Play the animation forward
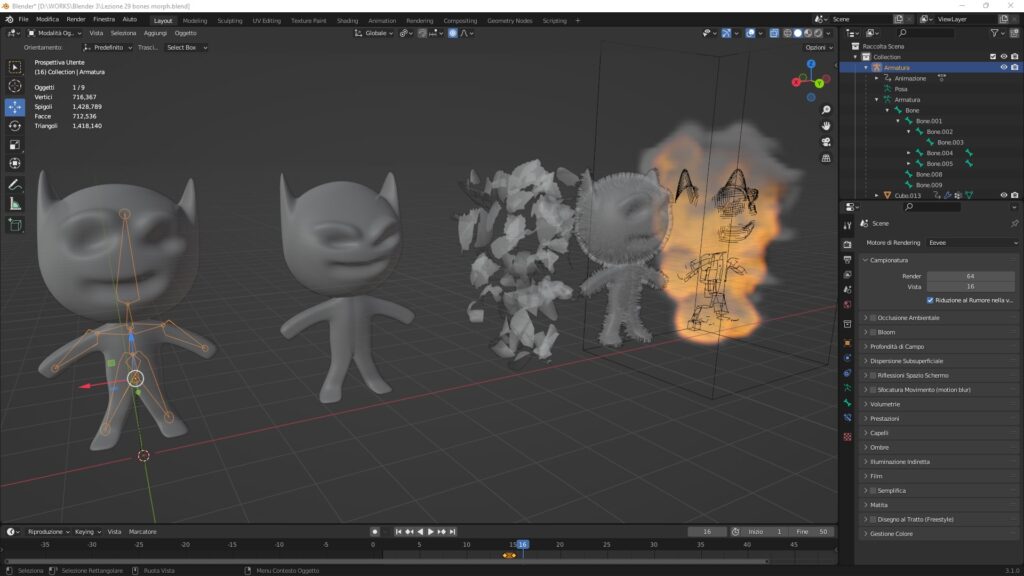 (x=430, y=532)
